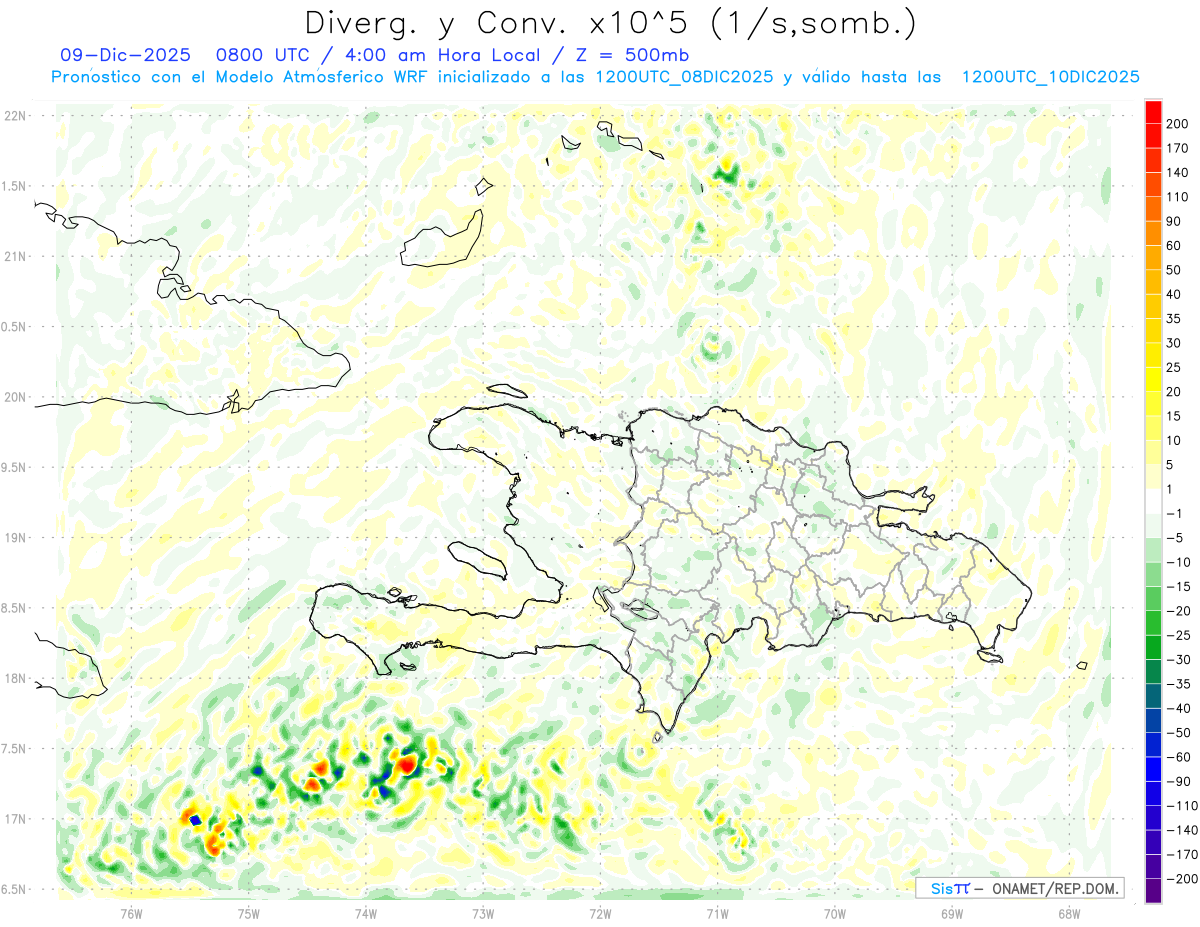This screenshot has width=1200, height=927.
Task: Click the latitude label '8.5N'
Action: pyautogui.click(x=14, y=608)
